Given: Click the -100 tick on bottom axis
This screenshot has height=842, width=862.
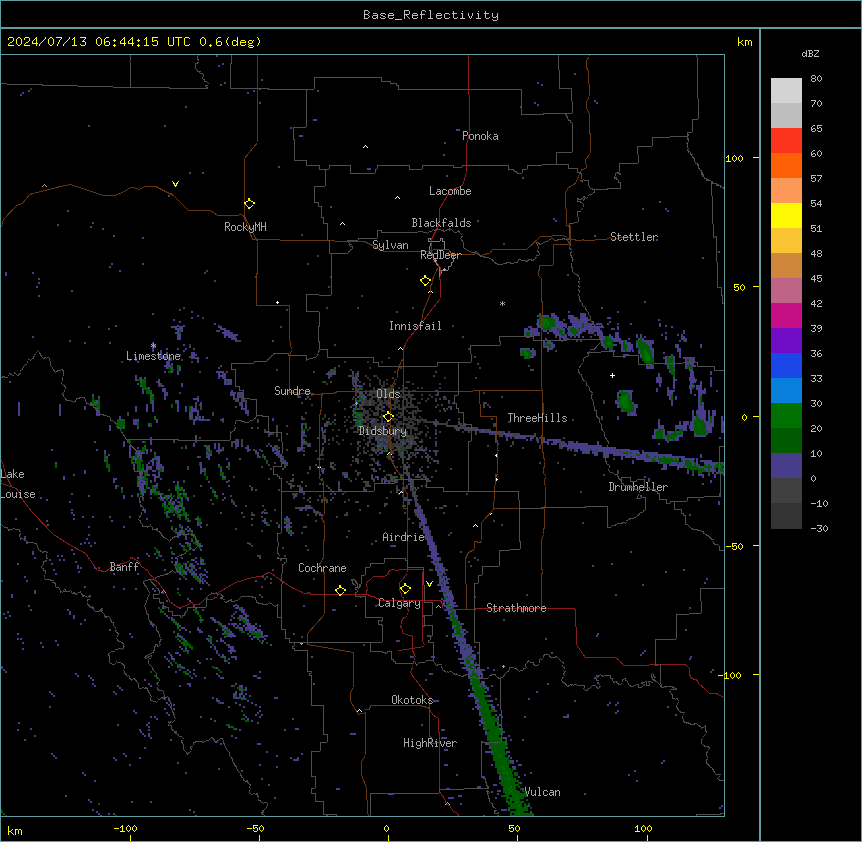Looking at the screenshot, I should pyautogui.click(x=125, y=828).
